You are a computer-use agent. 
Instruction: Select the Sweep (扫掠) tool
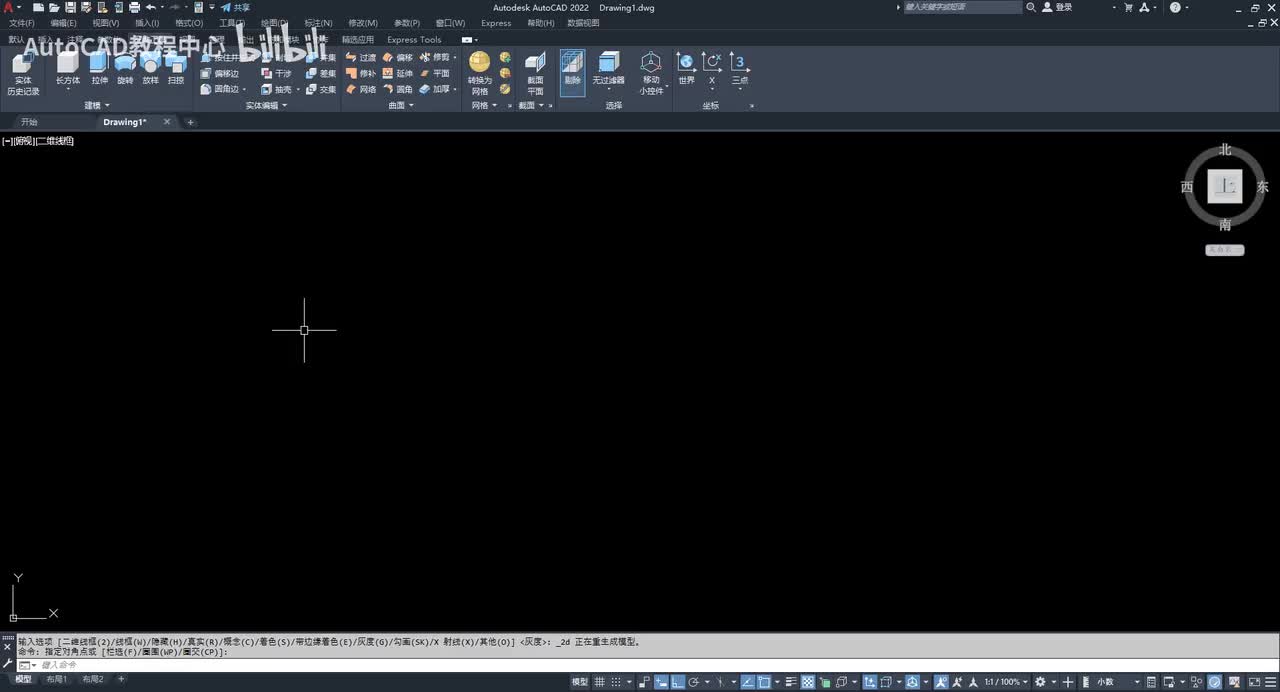pos(176,68)
